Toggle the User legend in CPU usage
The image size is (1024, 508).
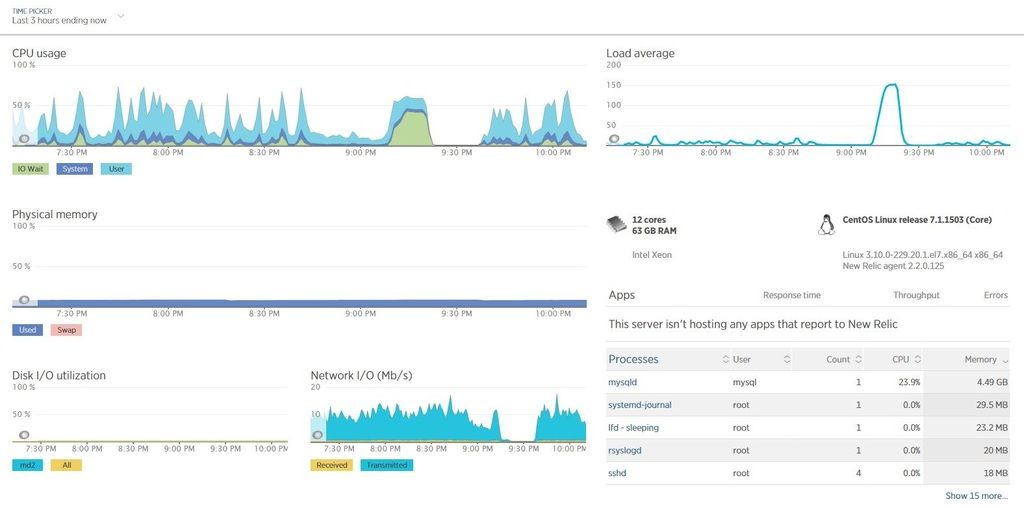(116, 168)
